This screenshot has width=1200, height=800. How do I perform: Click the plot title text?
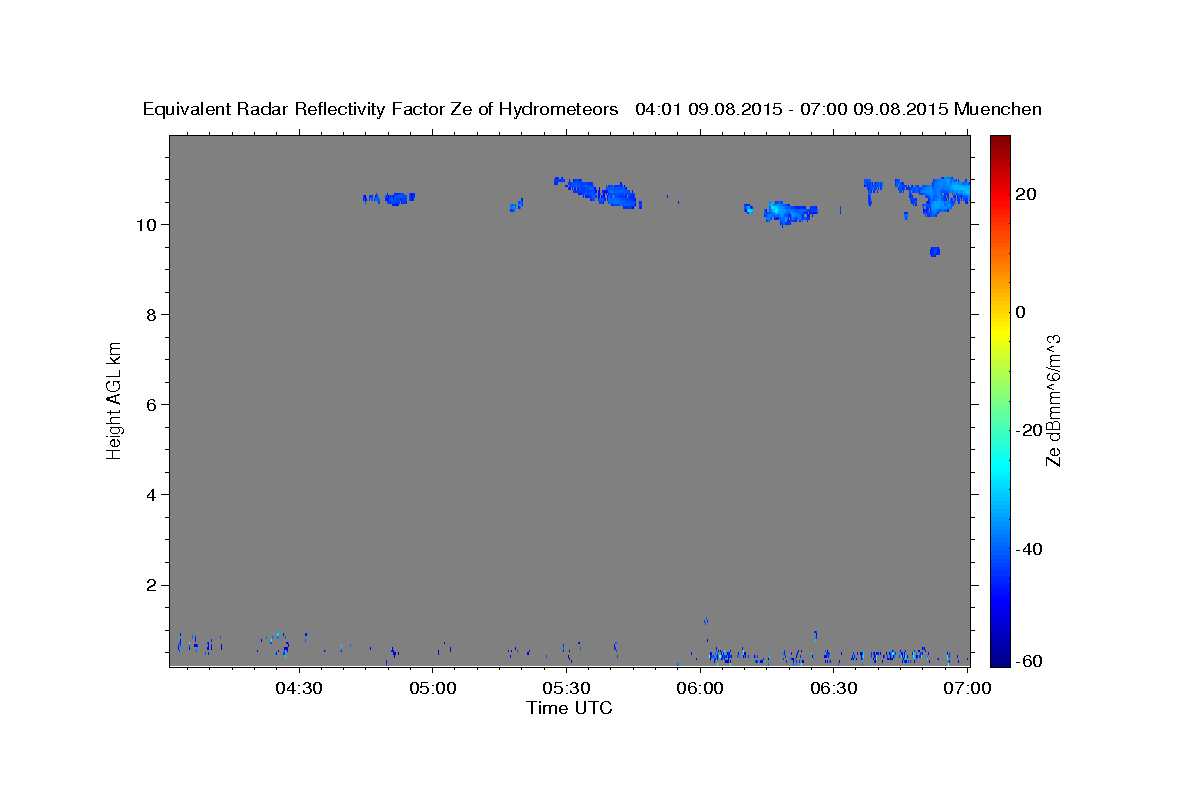592,109
